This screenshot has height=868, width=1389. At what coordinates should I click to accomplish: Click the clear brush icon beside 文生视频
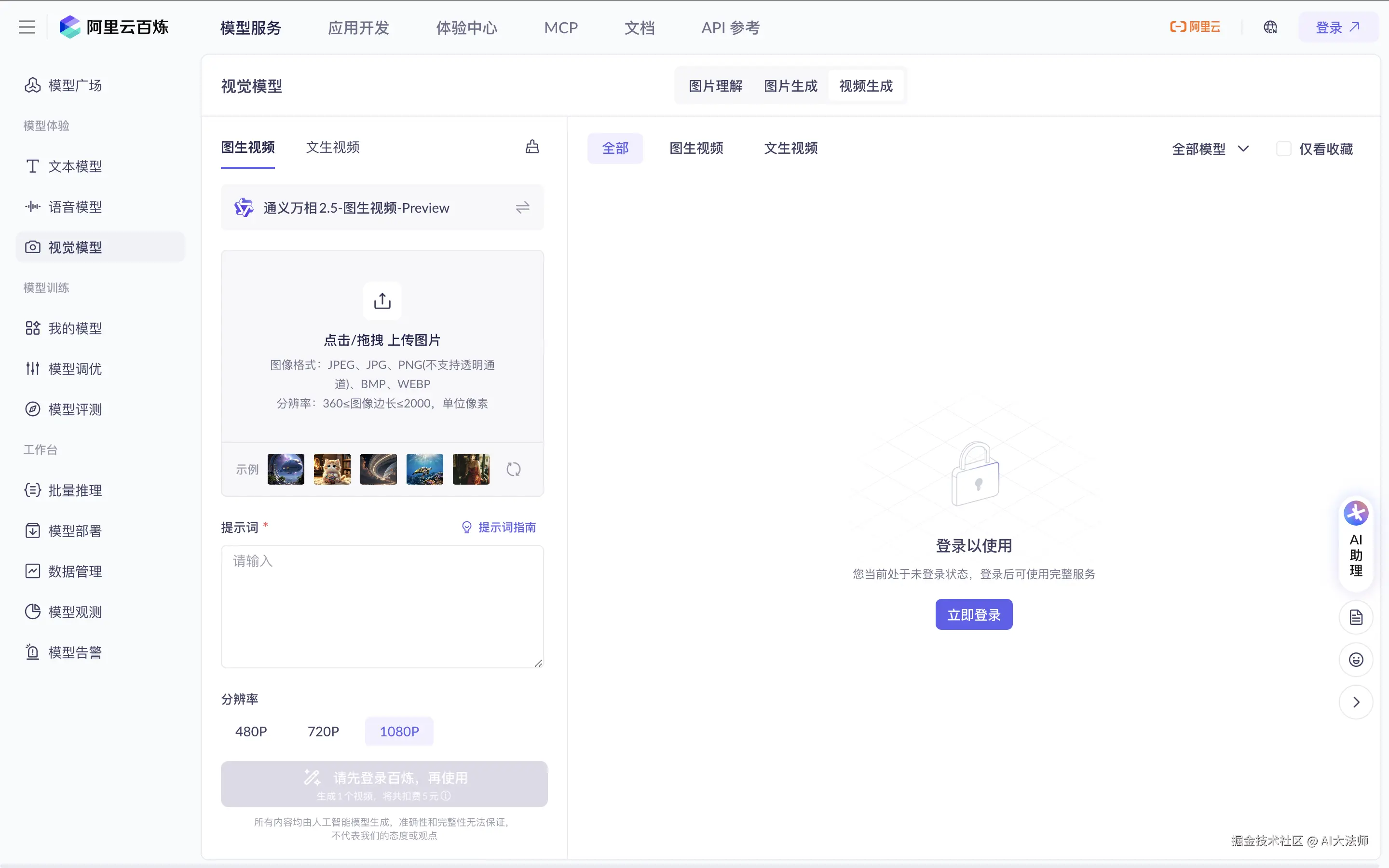[x=532, y=147]
